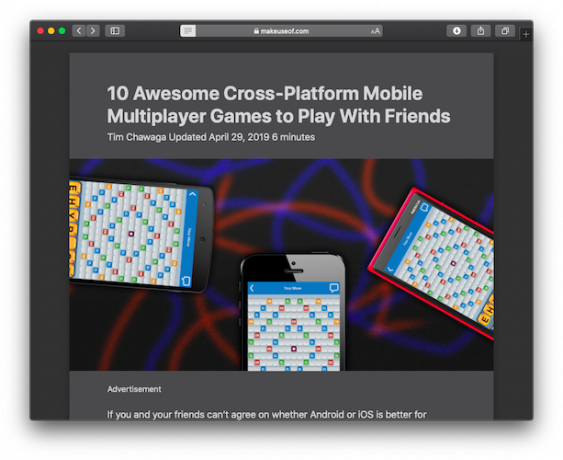Image resolution: width=563 pixels, height=460 pixels.
Task: Click the Advertisement label
Action: [x=134, y=389]
